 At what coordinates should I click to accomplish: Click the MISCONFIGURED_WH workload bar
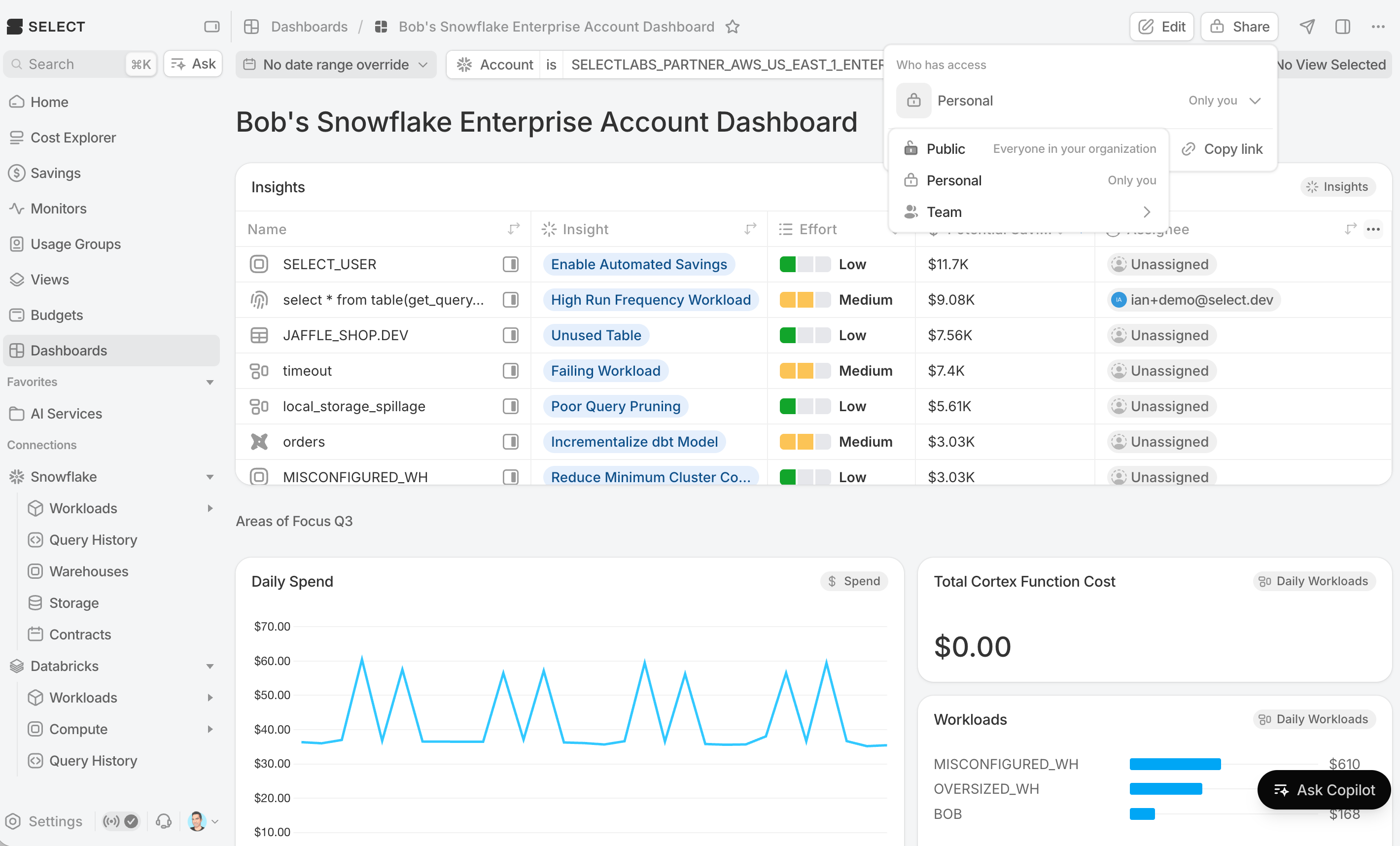[1175, 764]
